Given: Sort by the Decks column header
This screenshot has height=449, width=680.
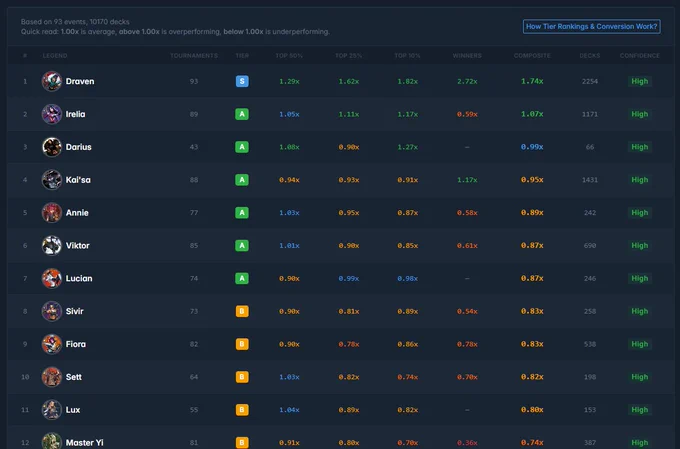Looking at the screenshot, I should 590,56.
